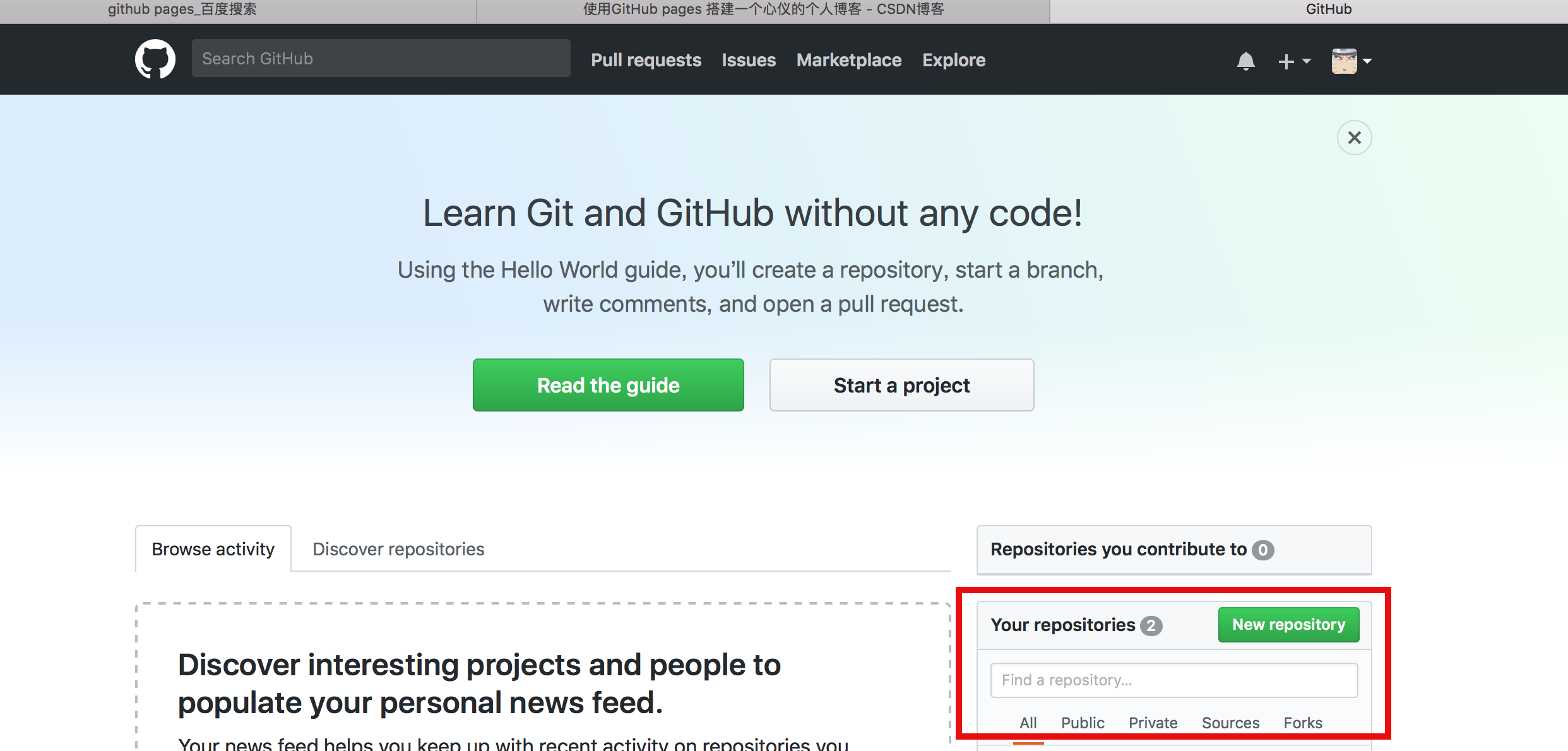Expand the create-new dropdown arrow
The height and width of the screenshot is (751, 1568).
pos(1307,61)
